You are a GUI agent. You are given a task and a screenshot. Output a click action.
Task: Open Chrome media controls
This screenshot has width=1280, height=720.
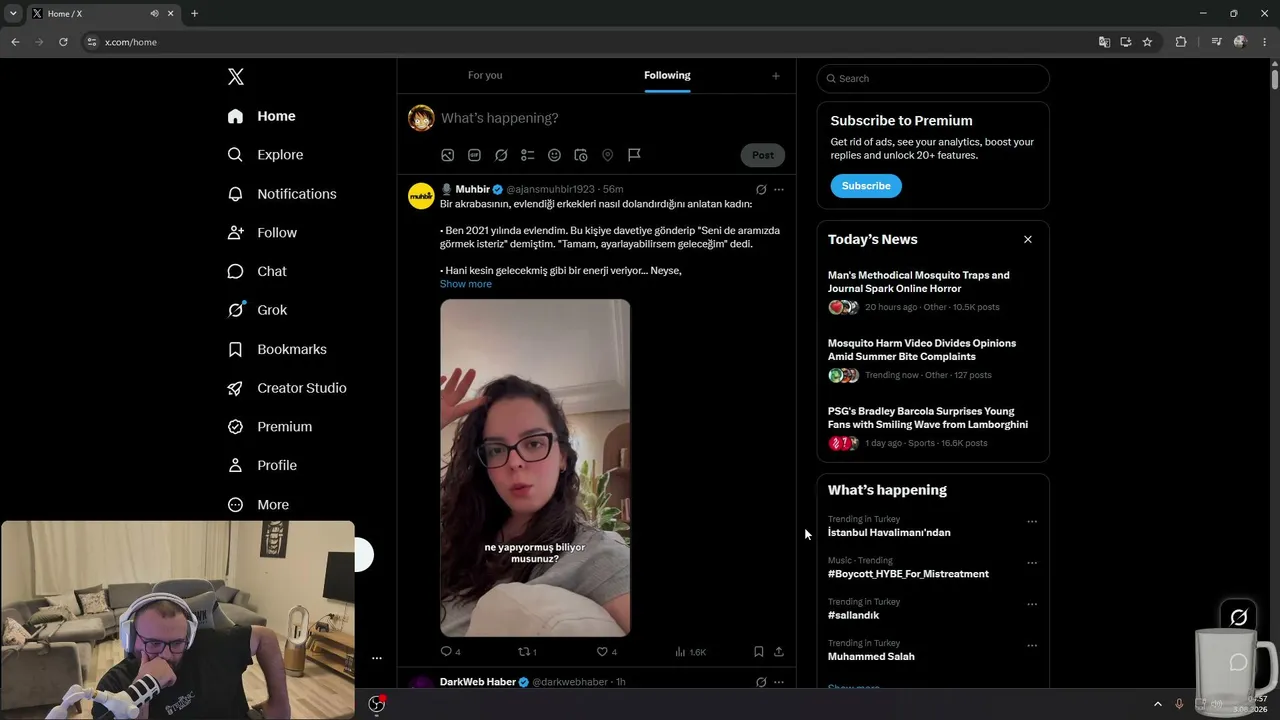1216,42
